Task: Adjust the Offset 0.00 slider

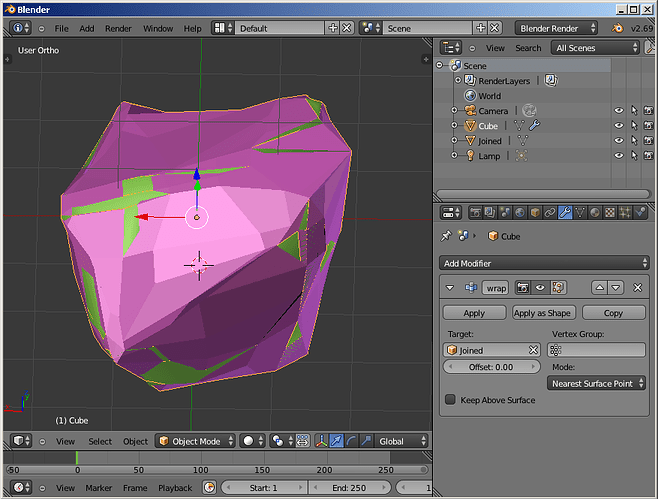Action: 491,366
